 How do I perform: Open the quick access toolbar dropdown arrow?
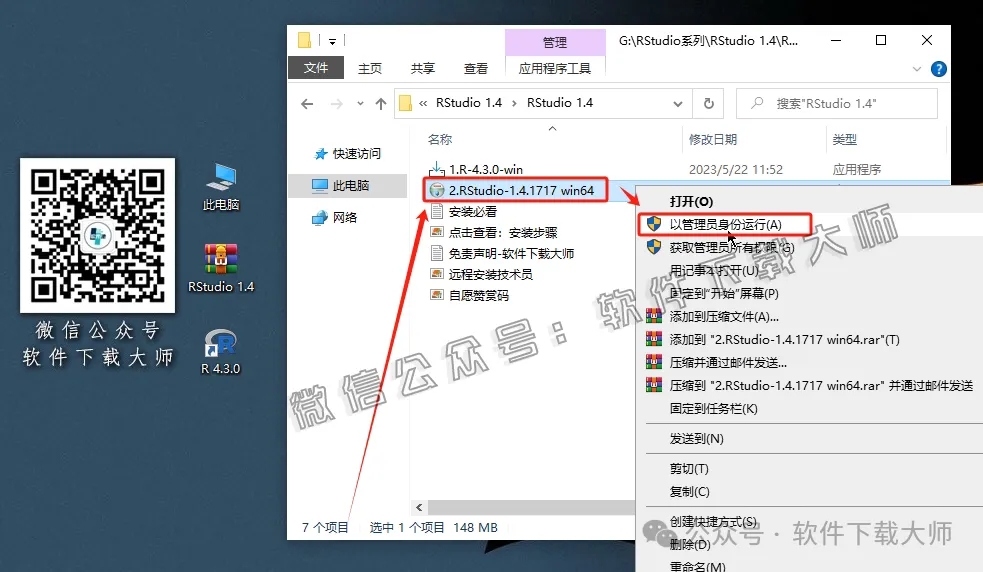click(332, 41)
